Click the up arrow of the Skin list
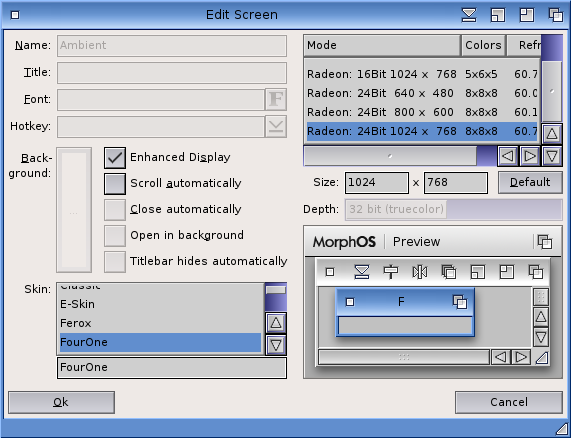 [x=276, y=323]
